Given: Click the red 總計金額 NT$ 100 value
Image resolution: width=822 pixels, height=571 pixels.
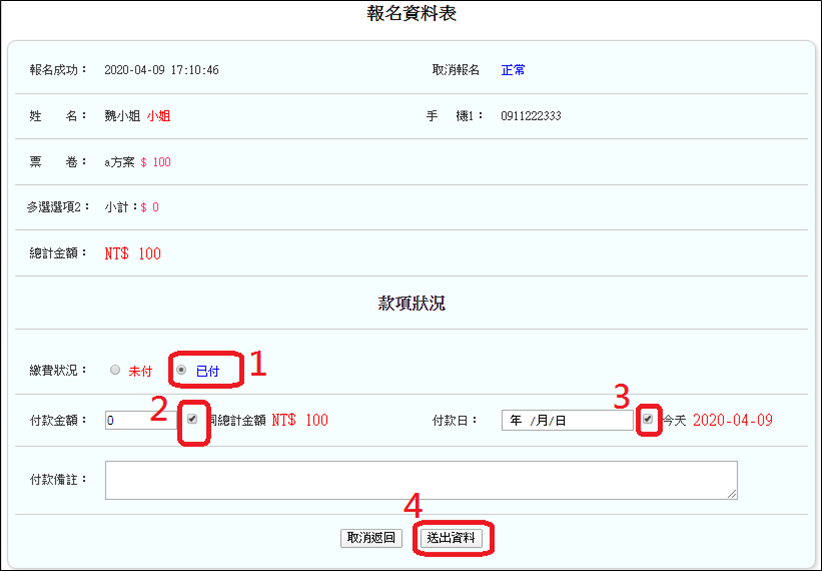Looking at the screenshot, I should (133, 254).
